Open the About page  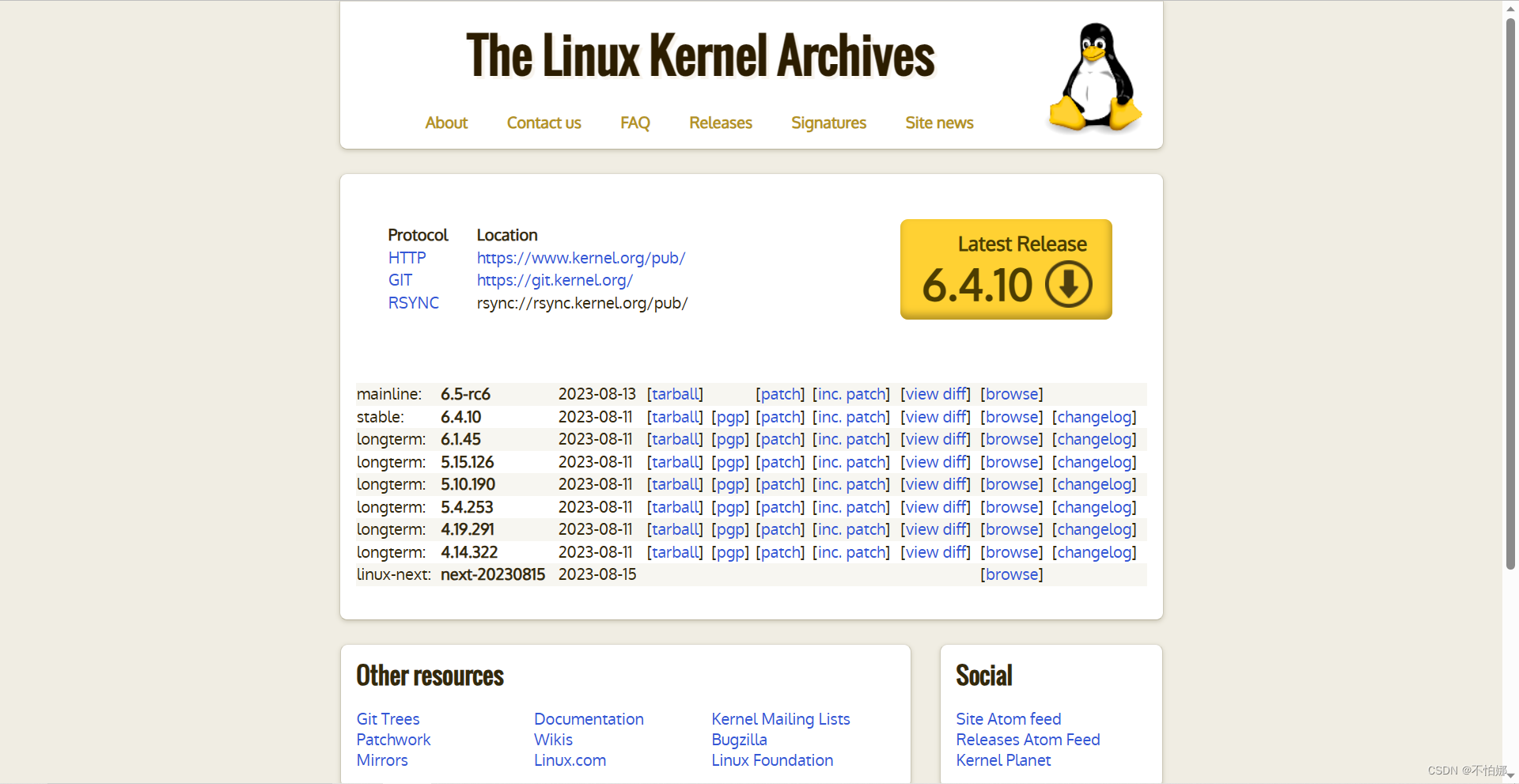coord(446,123)
